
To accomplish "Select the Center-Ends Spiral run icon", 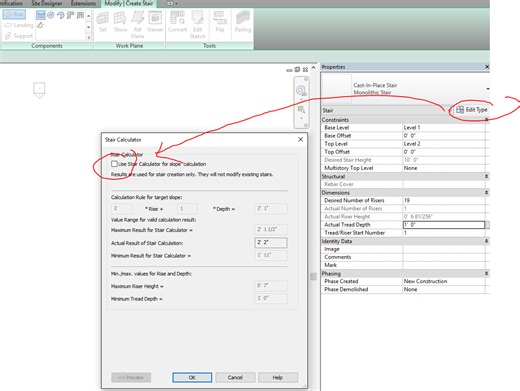I will pyautogui.click(x=61, y=15).
